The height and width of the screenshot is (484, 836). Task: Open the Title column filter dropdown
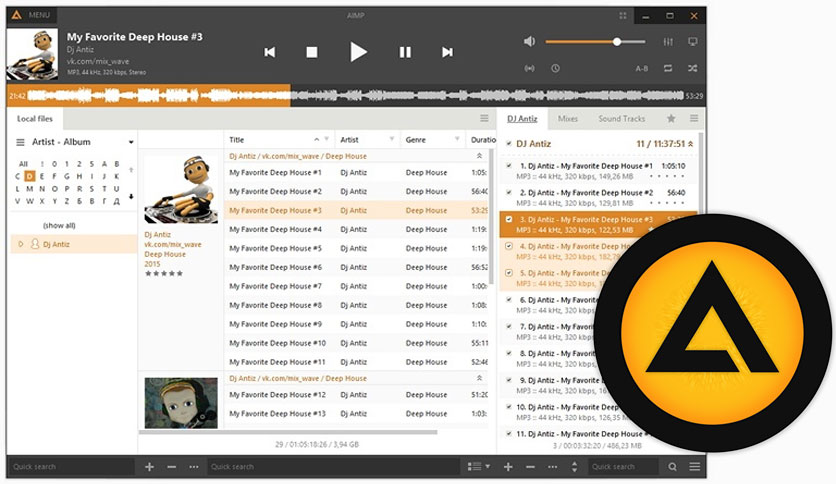(x=327, y=139)
